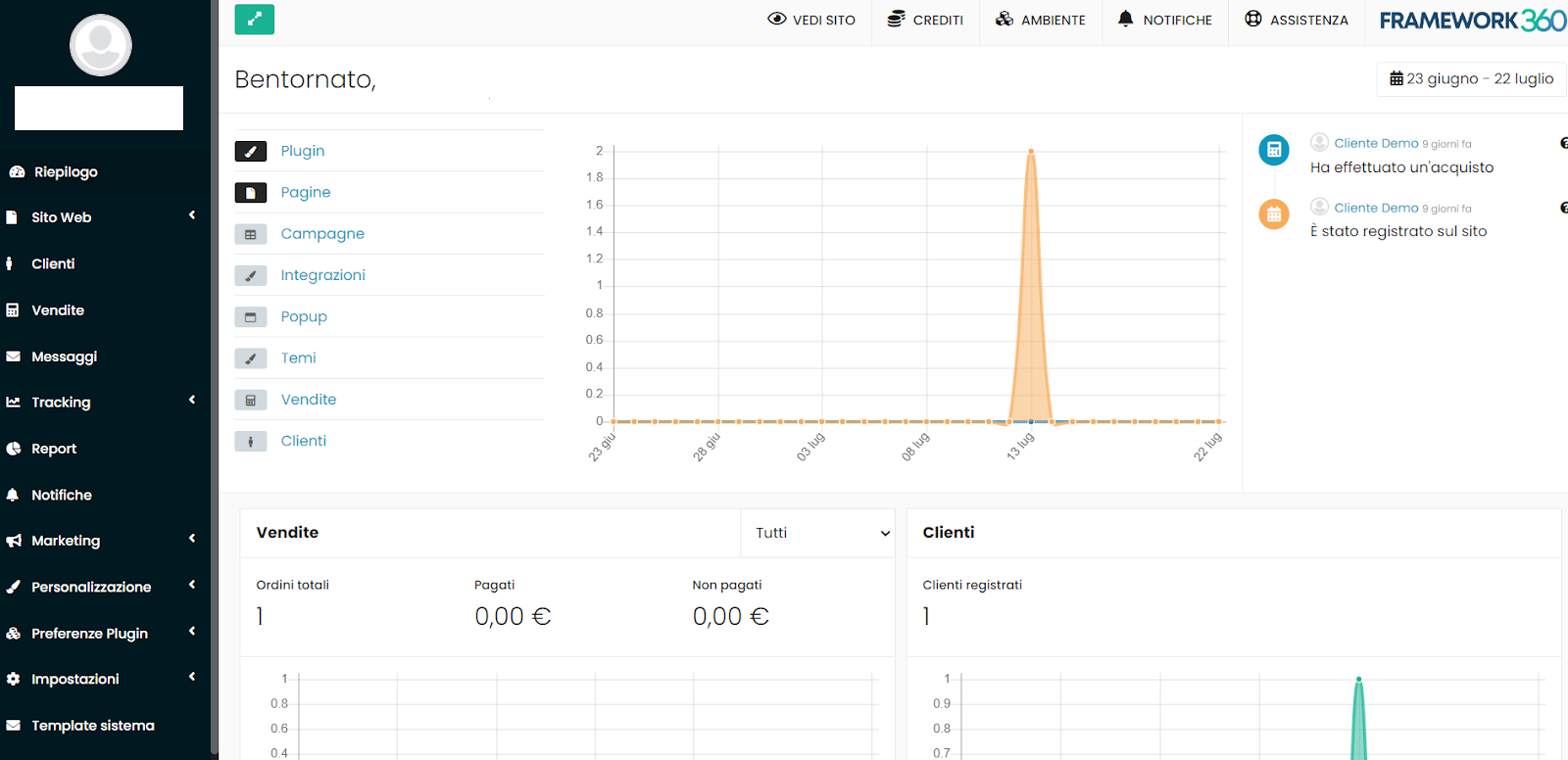1568x760 pixels.
Task: Click the Riepilogo dashboard icon
Action: click(17, 171)
